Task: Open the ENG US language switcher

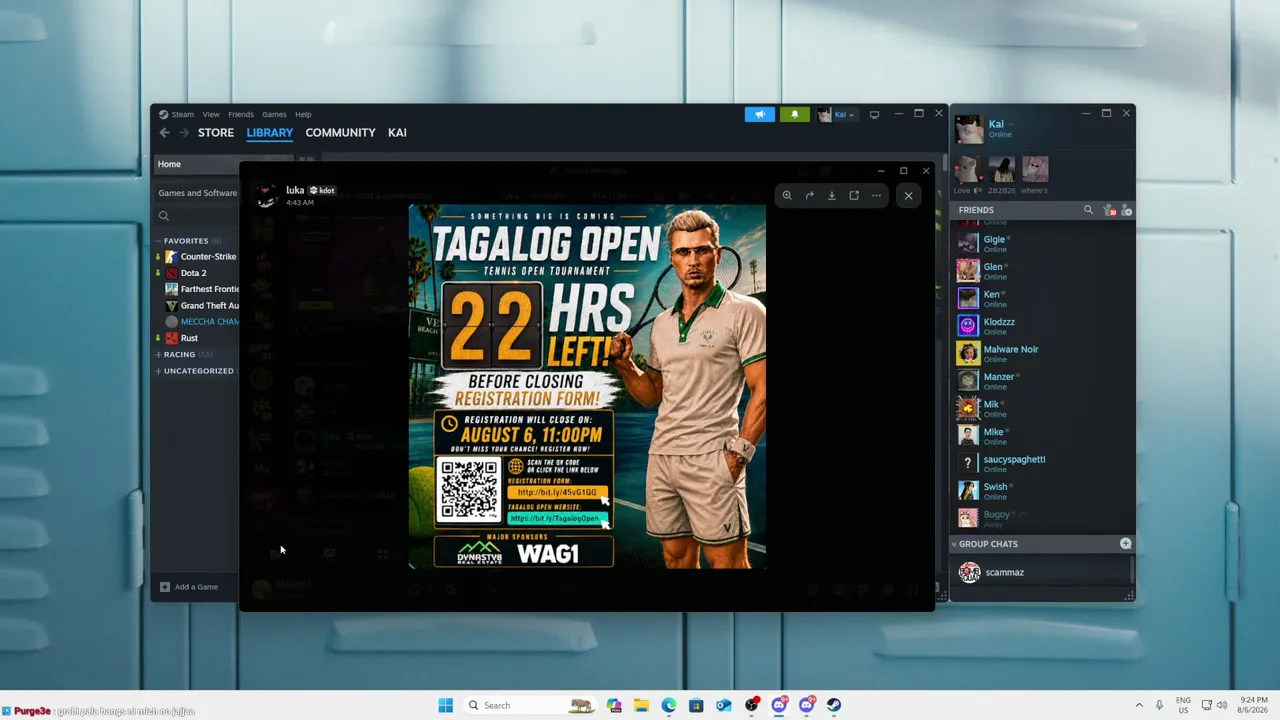Action: [x=1183, y=705]
